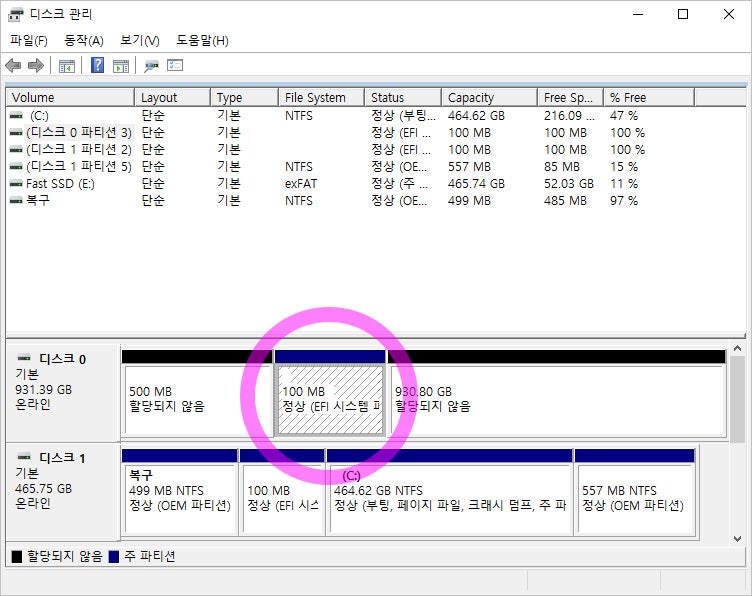This screenshot has height=596, width=752.
Task: Sort by the Free Sp... column header
Action: pos(570,97)
